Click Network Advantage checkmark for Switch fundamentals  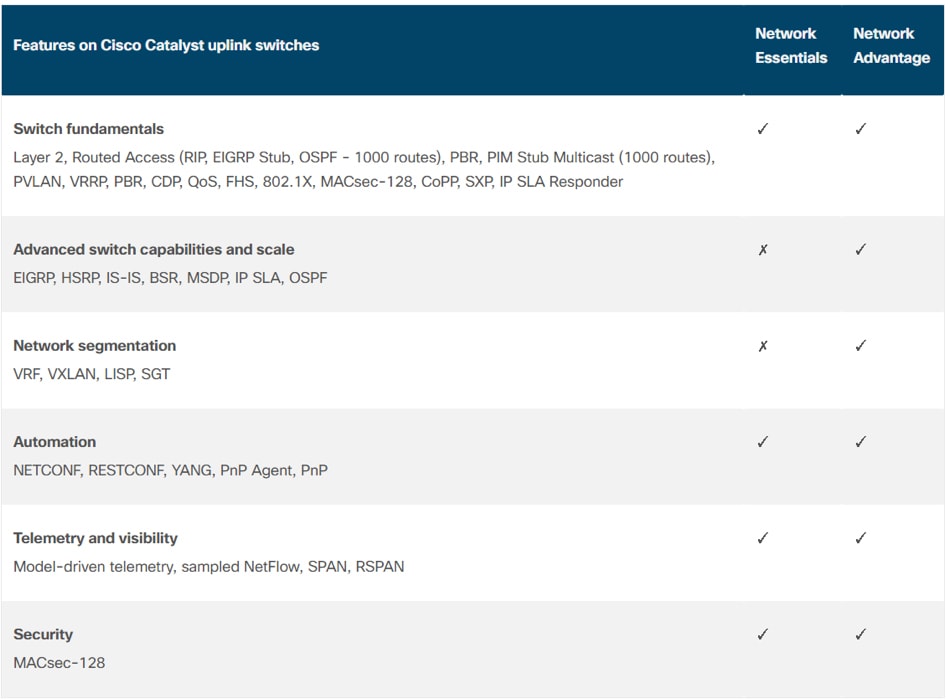coord(860,129)
